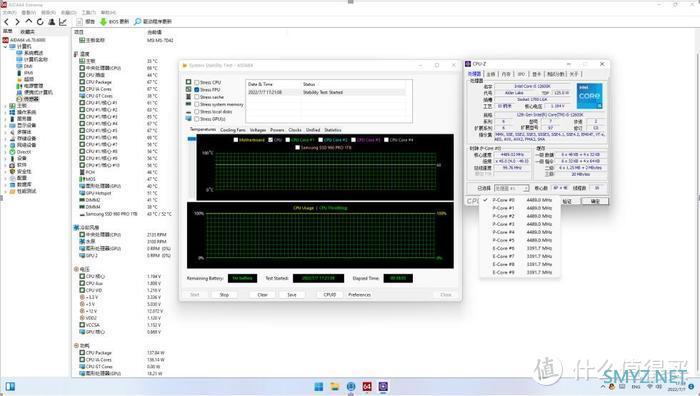
Task: Click the user icon in AIDA64 toolbar
Action: point(52,21)
